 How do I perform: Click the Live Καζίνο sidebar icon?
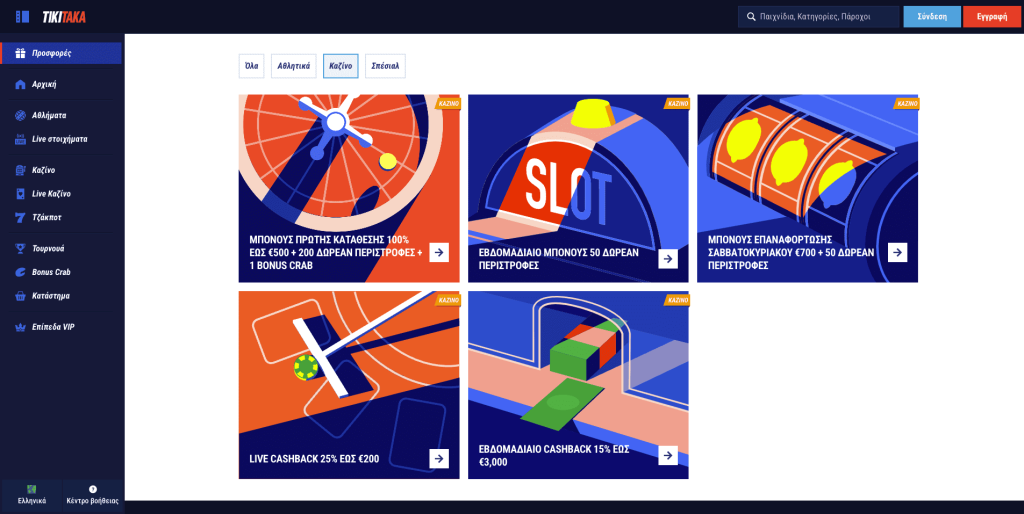pyautogui.click(x=20, y=194)
